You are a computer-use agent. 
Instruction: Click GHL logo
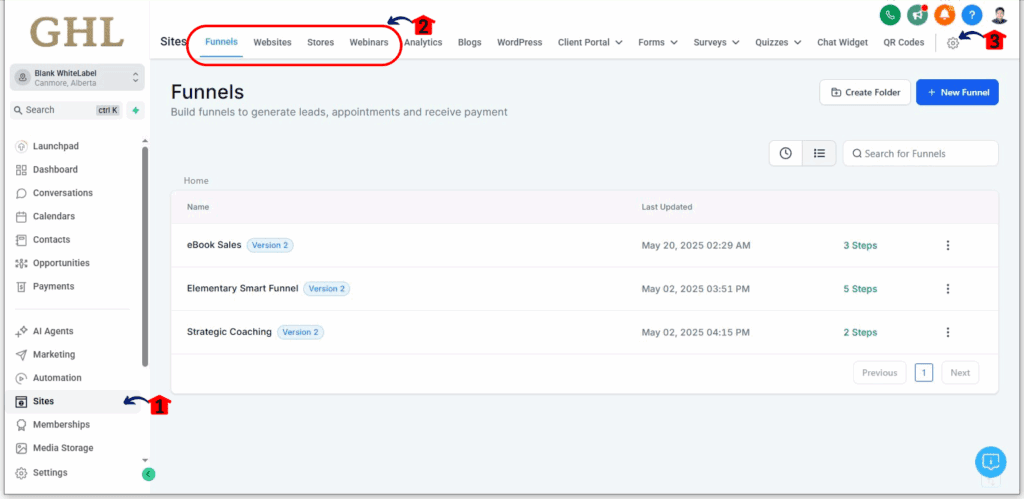[77, 31]
